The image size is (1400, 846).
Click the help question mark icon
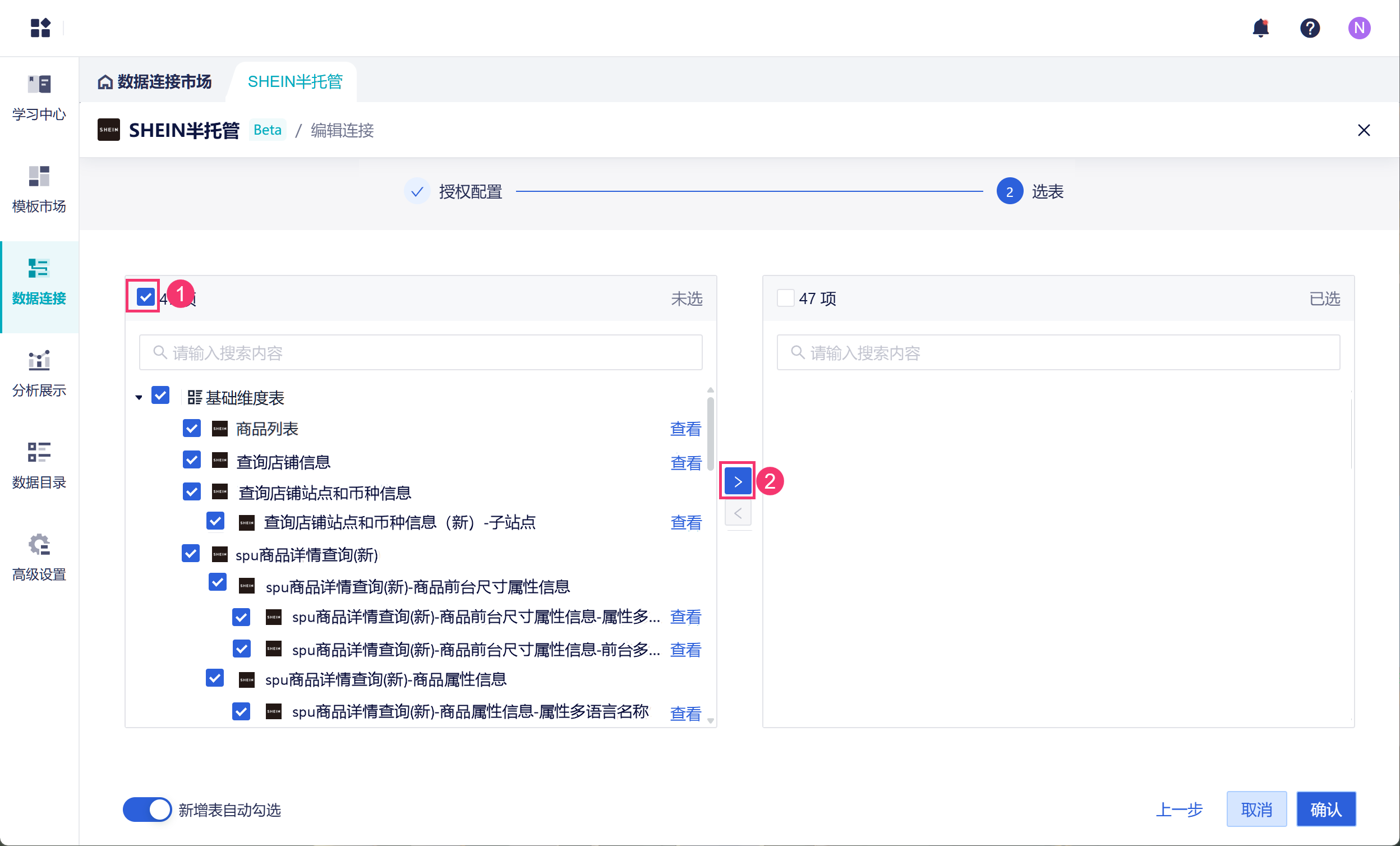pos(1309,28)
